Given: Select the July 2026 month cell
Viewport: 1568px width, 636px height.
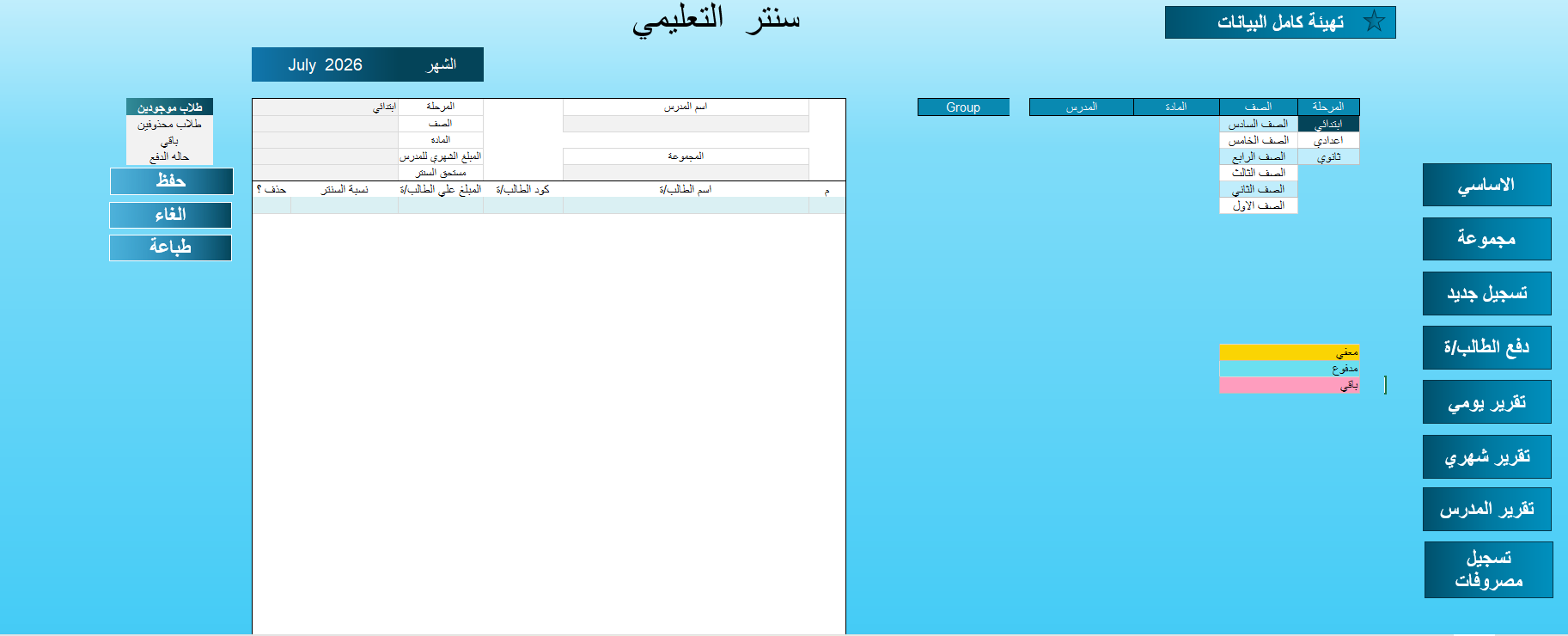Looking at the screenshot, I should [325, 64].
